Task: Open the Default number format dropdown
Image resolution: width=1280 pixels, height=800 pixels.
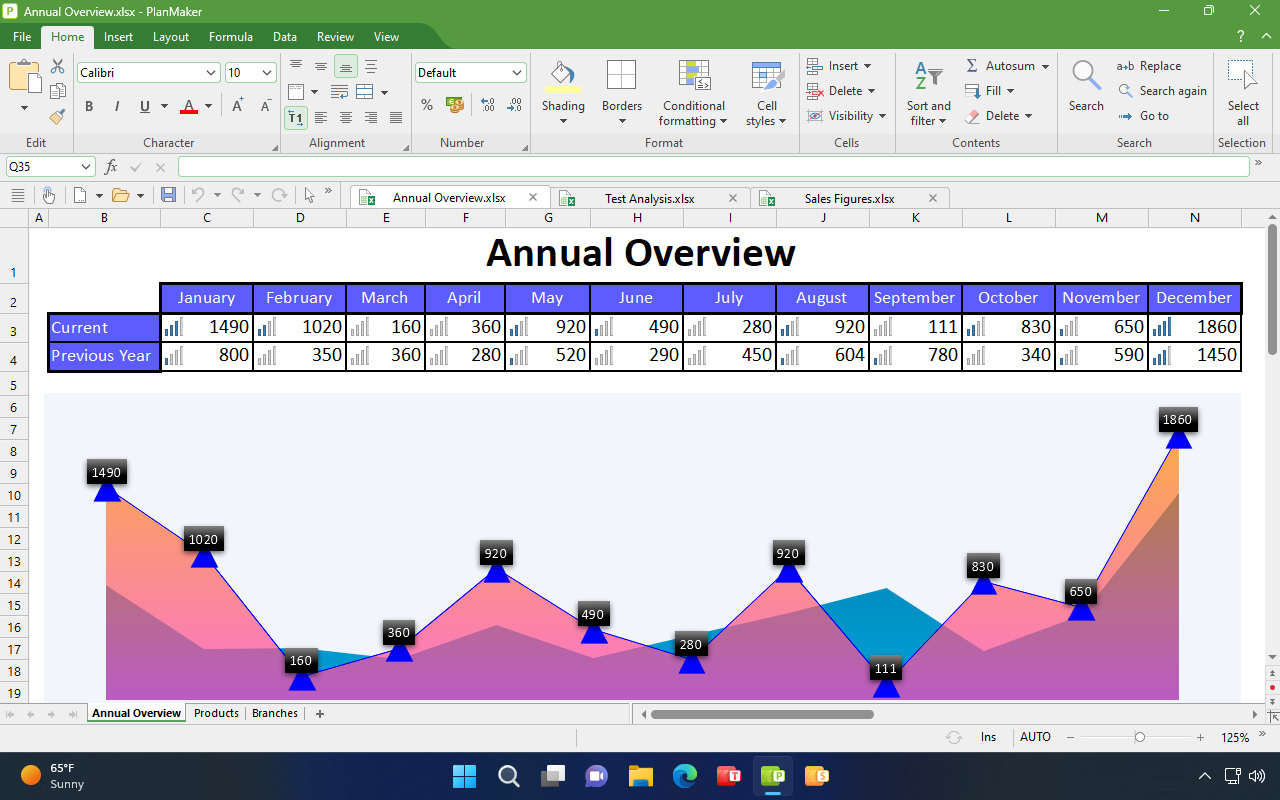Action: pyautogui.click(x=517, y=73)
